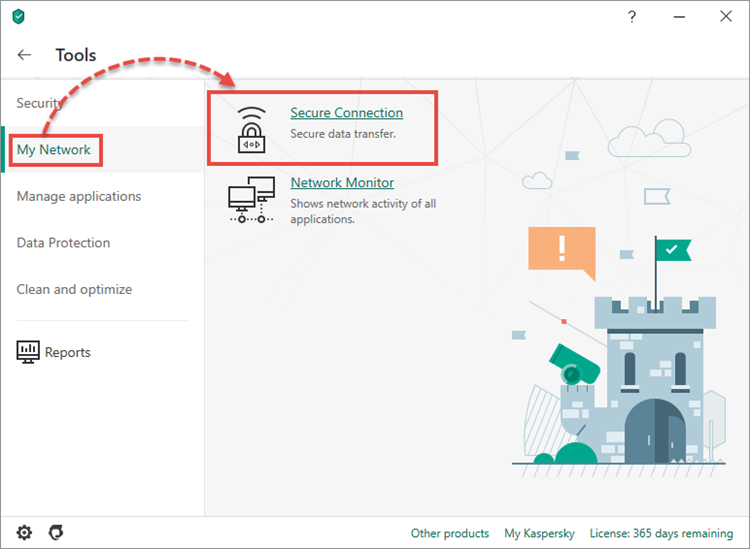750x549 pixels.
Task: Click the Kaspersky shield logo icon
Action: point(19,17)
